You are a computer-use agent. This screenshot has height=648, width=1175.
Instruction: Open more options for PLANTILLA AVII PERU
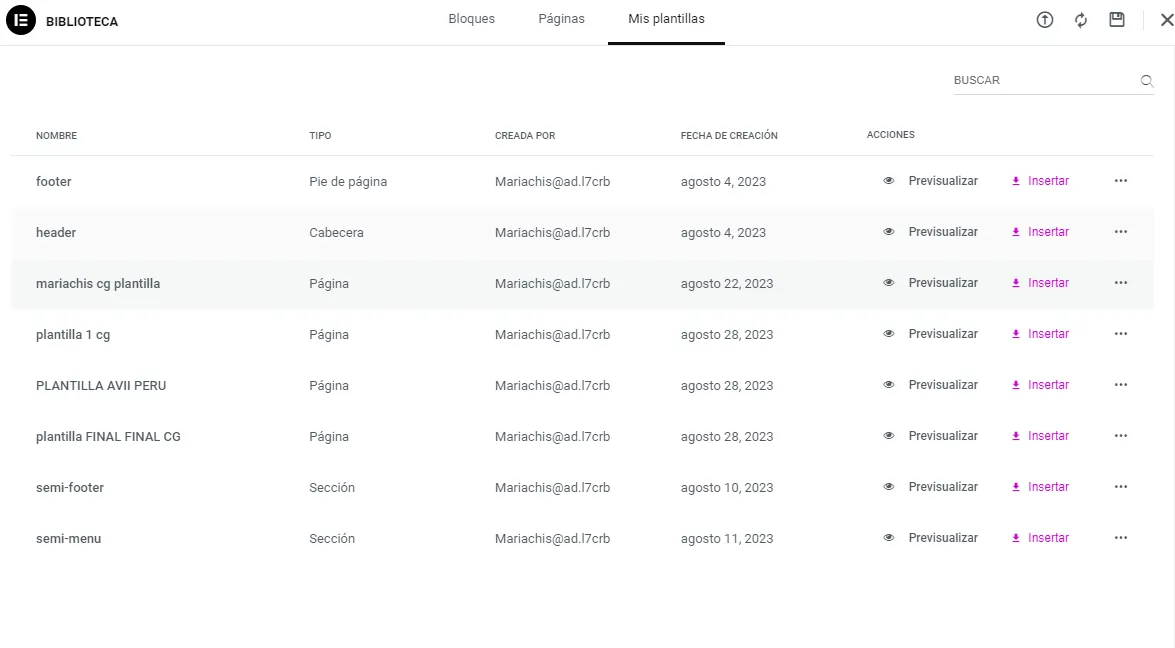click(x=1121, y=384)
